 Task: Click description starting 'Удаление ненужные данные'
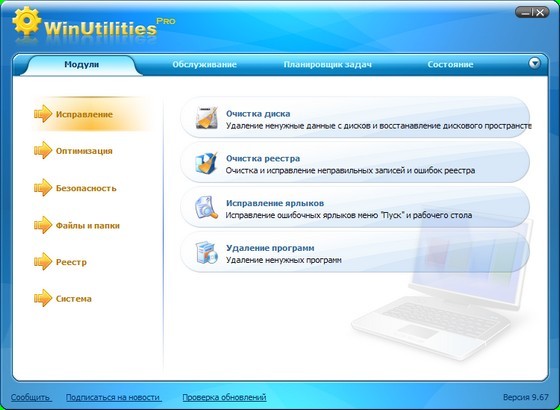click(378, 126)
